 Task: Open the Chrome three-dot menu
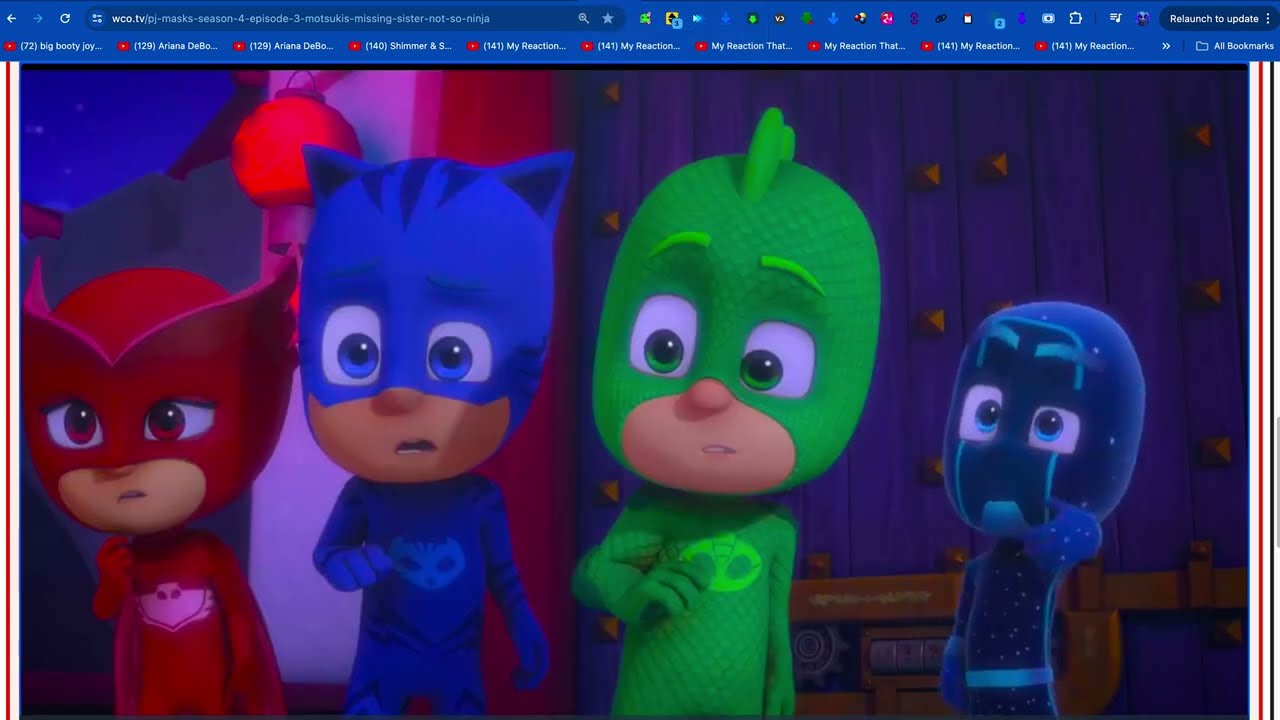(1268, 18)
